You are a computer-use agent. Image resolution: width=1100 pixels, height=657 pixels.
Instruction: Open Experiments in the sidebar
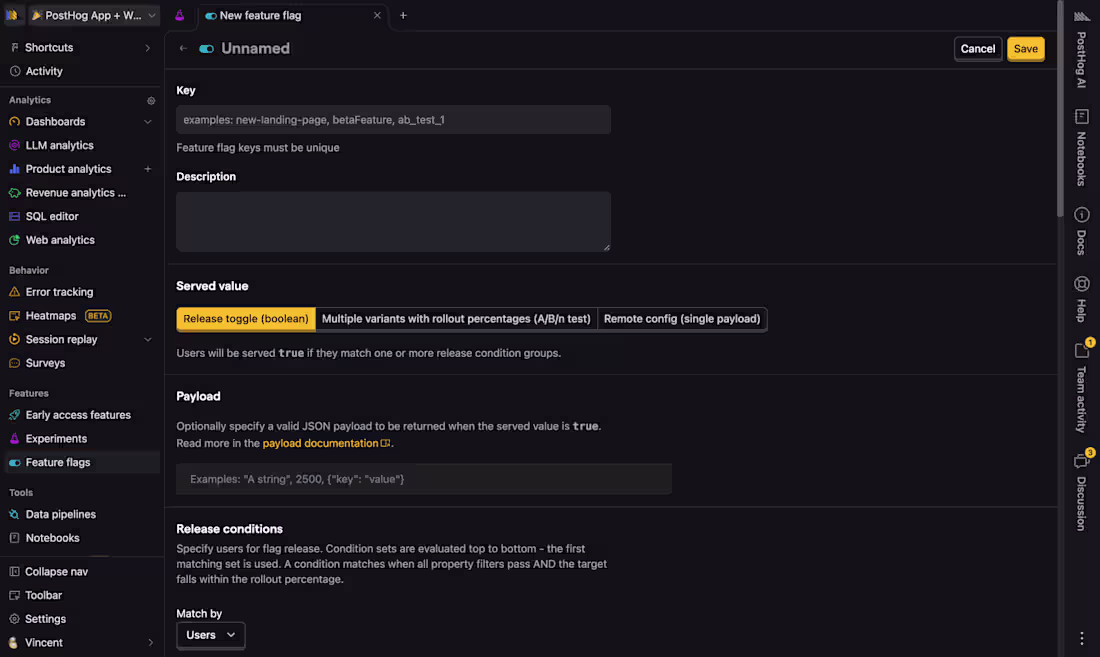tap(56, 439)
